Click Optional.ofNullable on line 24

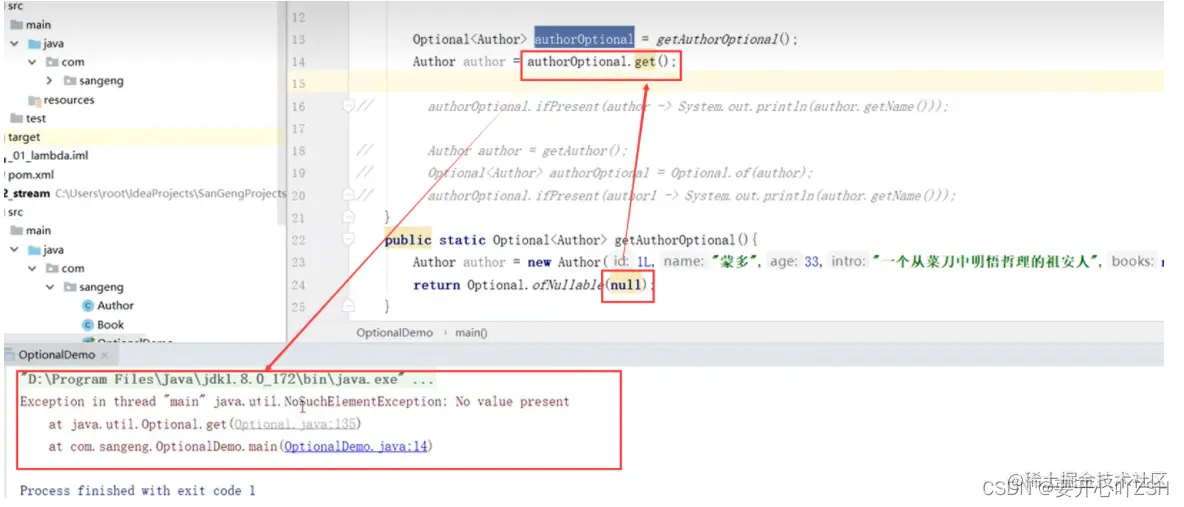coord(534,285)
